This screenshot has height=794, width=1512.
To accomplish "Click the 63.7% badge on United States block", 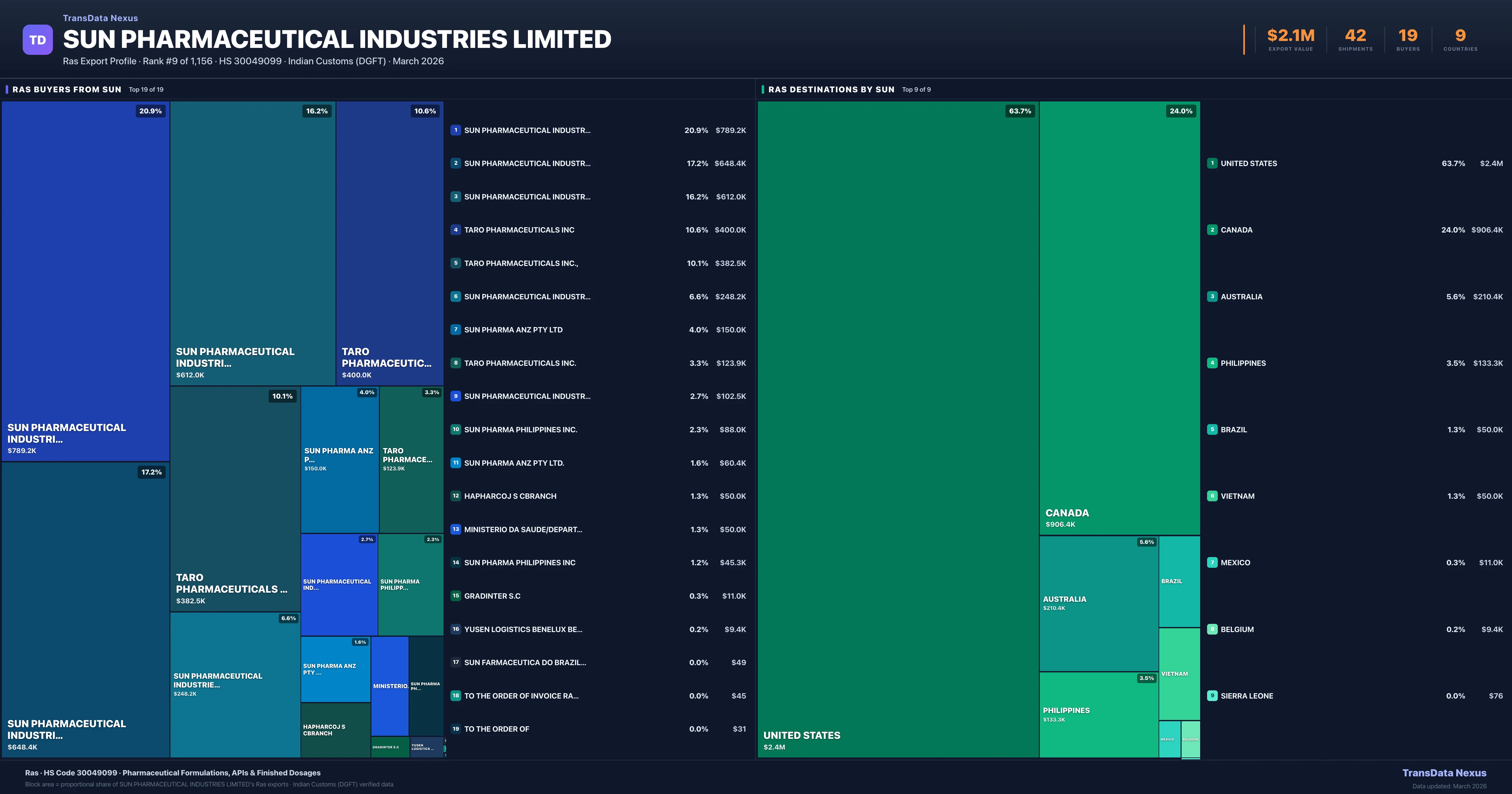I will (x=1020, y=110).
